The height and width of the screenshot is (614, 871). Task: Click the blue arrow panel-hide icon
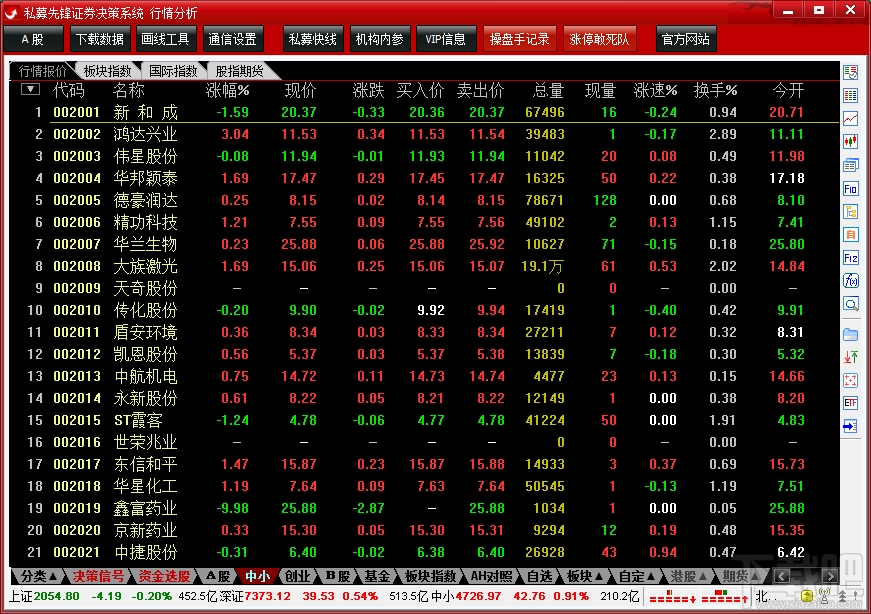(850, 426)
